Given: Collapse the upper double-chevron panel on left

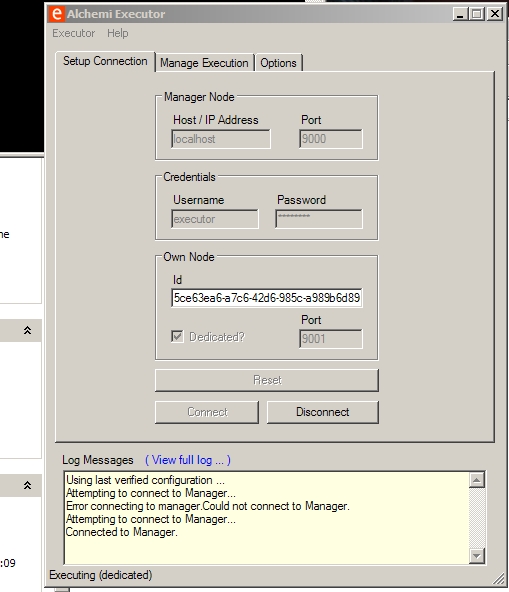Looking at the screenshot, I should pos(27,330).
